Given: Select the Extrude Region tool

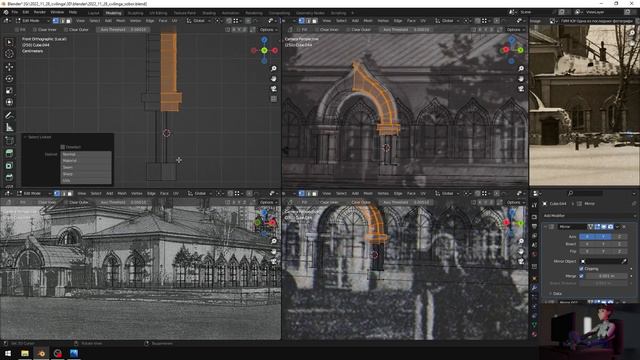Looking at the screenshot, I should (x=9, y=153).
